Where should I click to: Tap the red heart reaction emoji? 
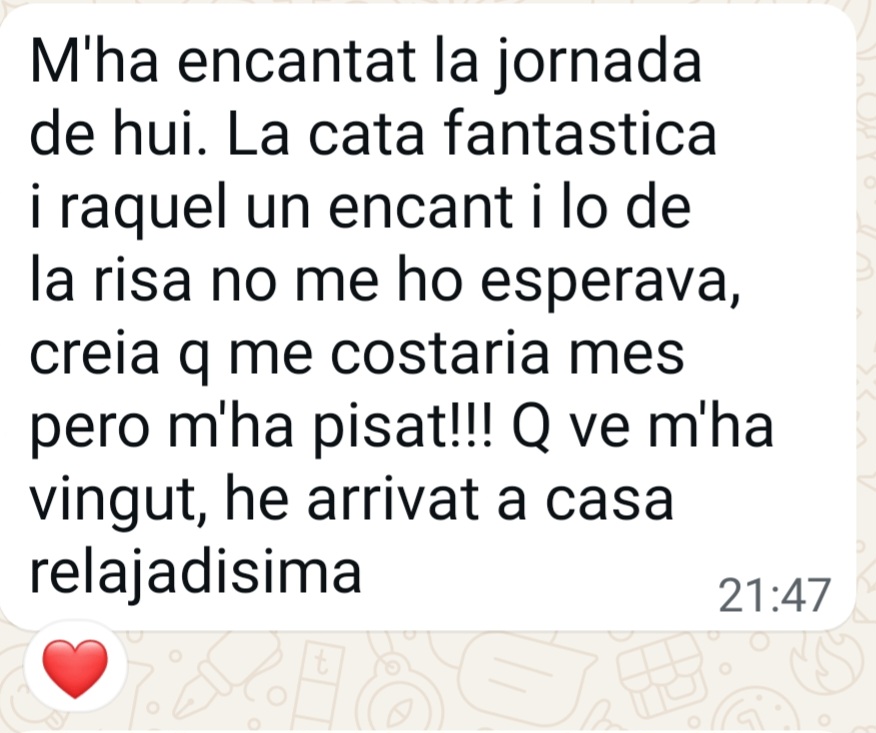coord(75,669)
